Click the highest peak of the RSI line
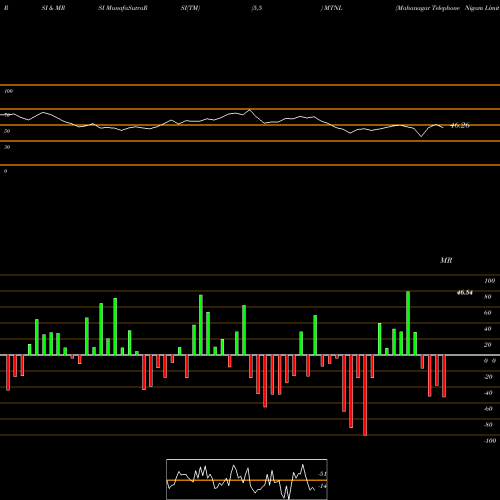The width and height of the screenshot is (500, 500). (250, 110)
